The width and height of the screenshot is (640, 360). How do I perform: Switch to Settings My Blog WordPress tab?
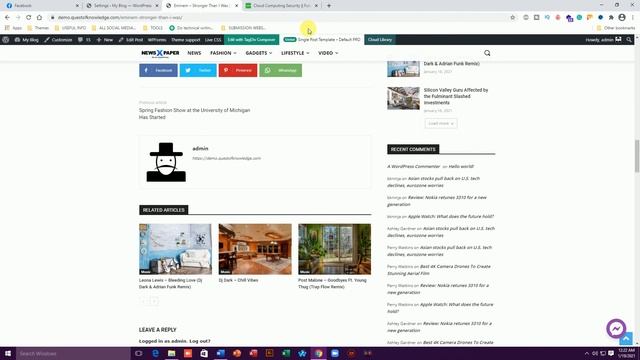click(x=122, y=6)
